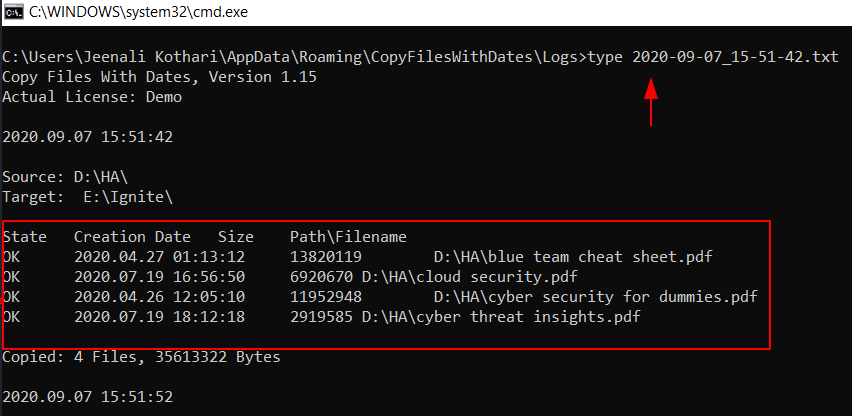Click cyber security for dummies.pdf entry
The width and height of the screenshot is (852, 416).
click(595, 297)
